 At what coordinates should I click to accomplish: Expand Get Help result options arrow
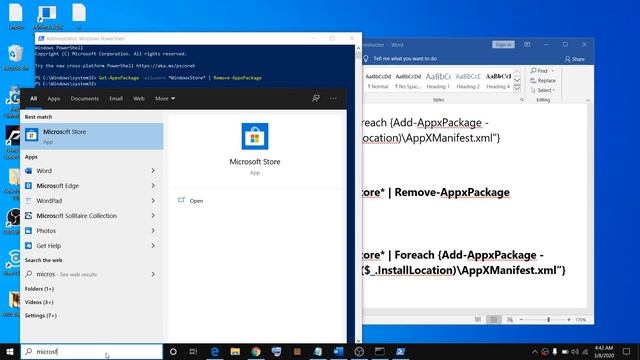point(153,246)
